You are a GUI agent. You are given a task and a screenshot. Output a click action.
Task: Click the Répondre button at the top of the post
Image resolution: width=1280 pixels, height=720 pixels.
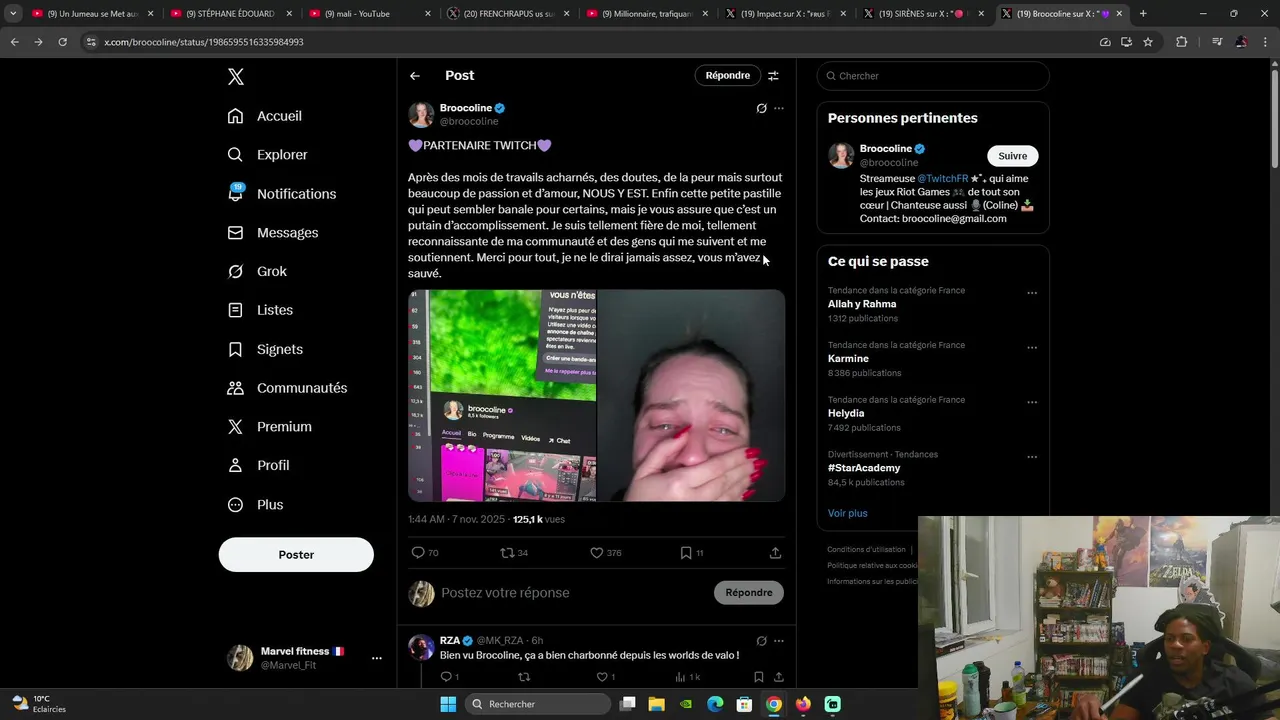tap(727, 76)
